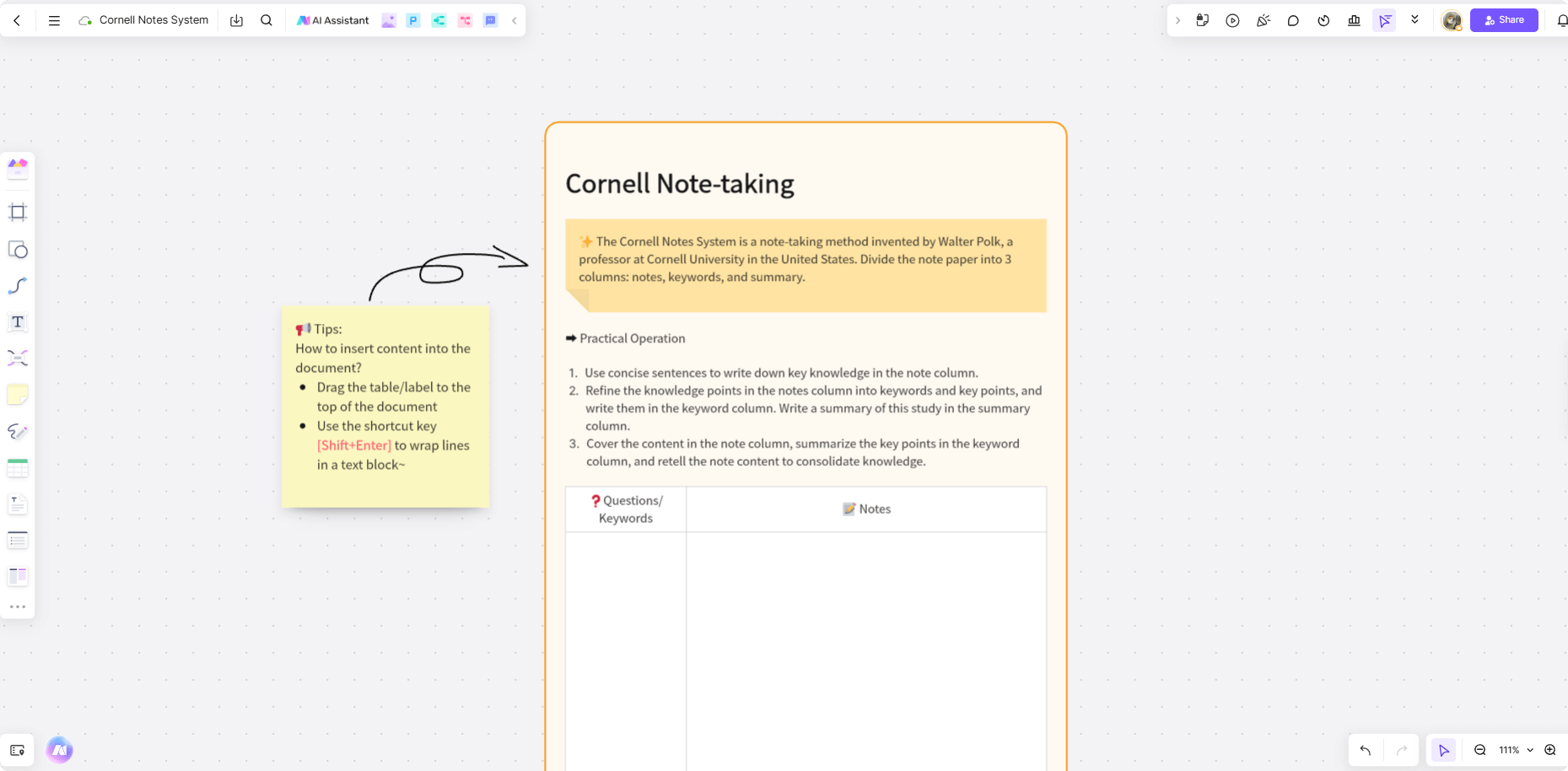Open the 111% zoom level dropdown
Viewport: 1568px width, 771px height.
click(1516, 750)
